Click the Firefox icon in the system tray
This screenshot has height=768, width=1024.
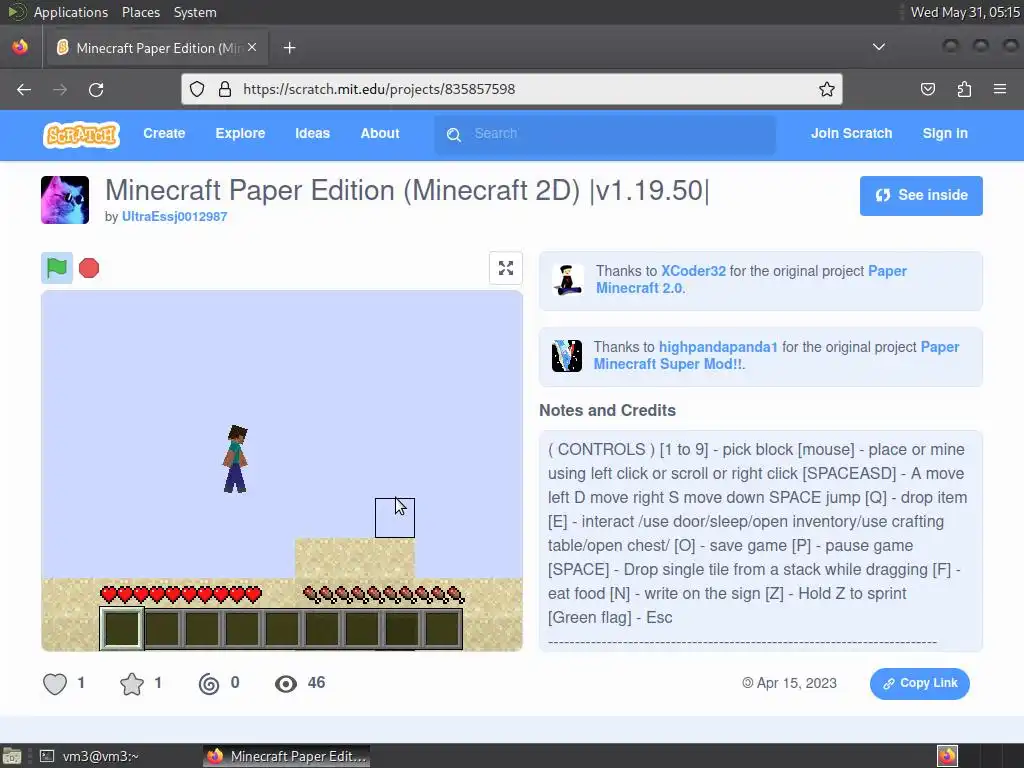947,756
